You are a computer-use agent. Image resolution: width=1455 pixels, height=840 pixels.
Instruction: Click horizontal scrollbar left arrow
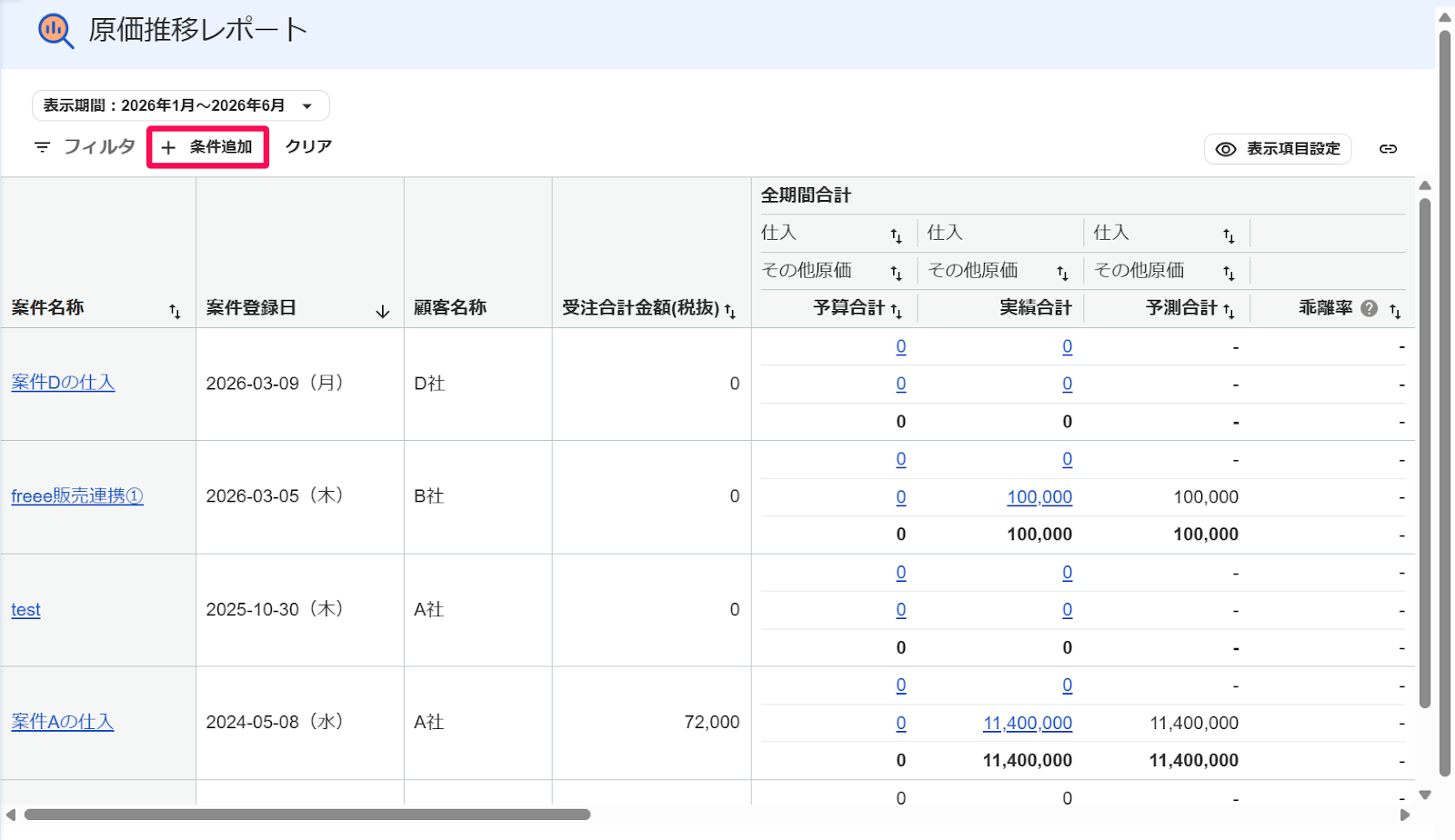click(11, 815)
